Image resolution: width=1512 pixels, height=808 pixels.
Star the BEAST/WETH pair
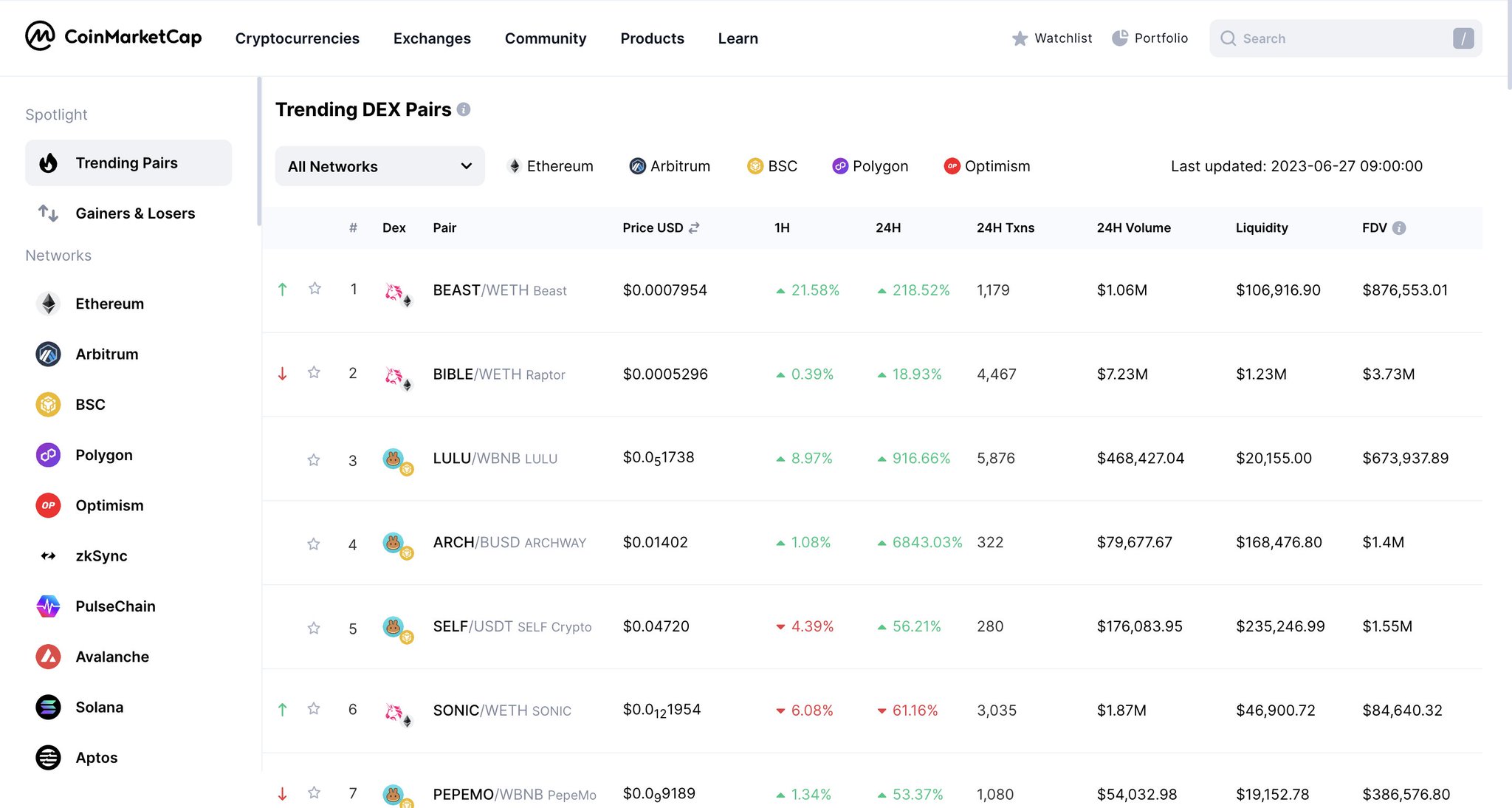pyautogui.click(x=315, y=289)
